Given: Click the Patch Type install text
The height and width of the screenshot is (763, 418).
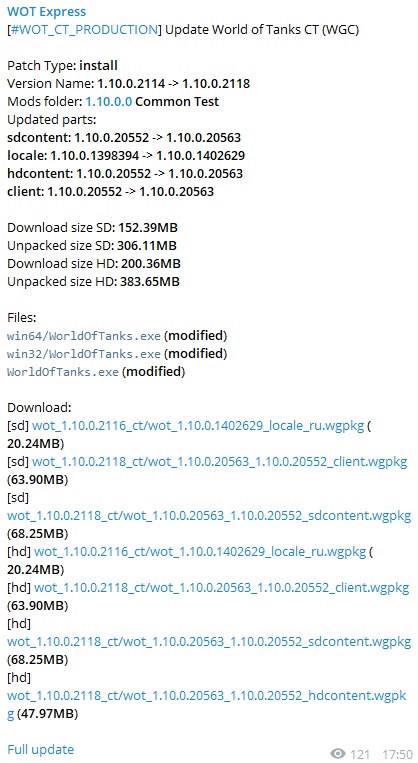Looking at the screenshot, I should pos(98,66).
